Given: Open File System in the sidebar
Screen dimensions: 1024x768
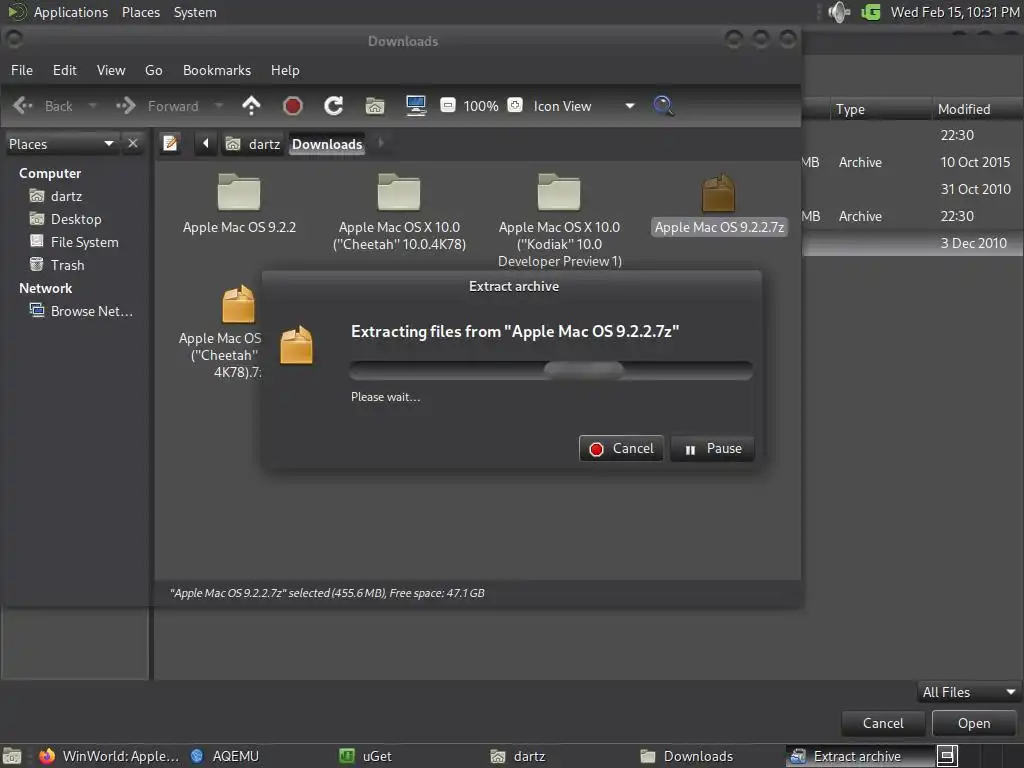Looking at the screenshot, I should (x=74, y=242).
